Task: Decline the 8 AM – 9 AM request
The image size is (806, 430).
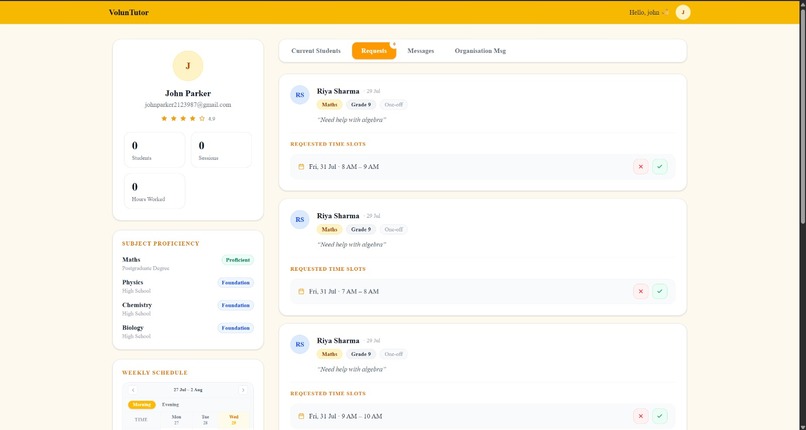Action: pyautogui.click(x=640, y=166)
